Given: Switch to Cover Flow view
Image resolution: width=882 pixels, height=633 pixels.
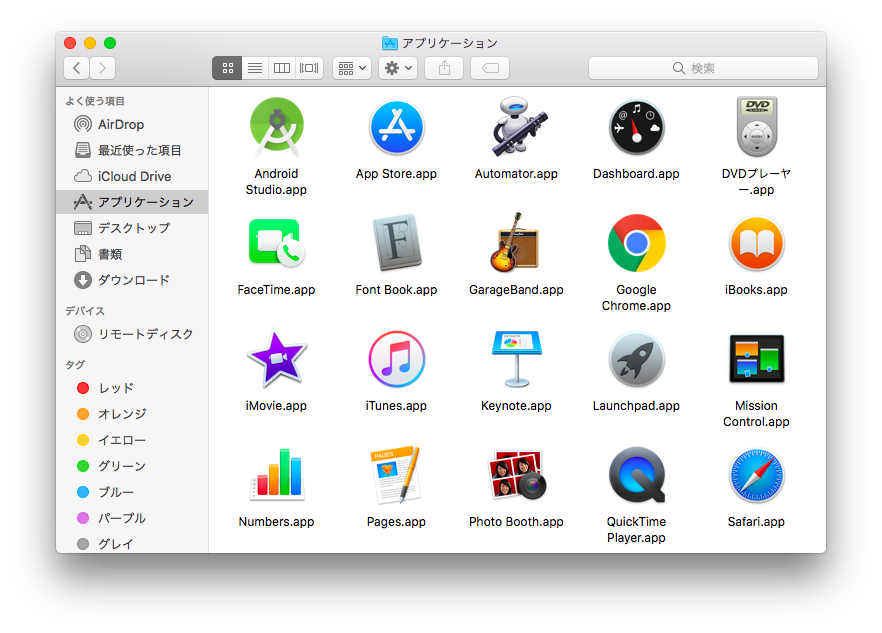Looking at the screenshot, I should pyautogui.click(x=309, y=68).
